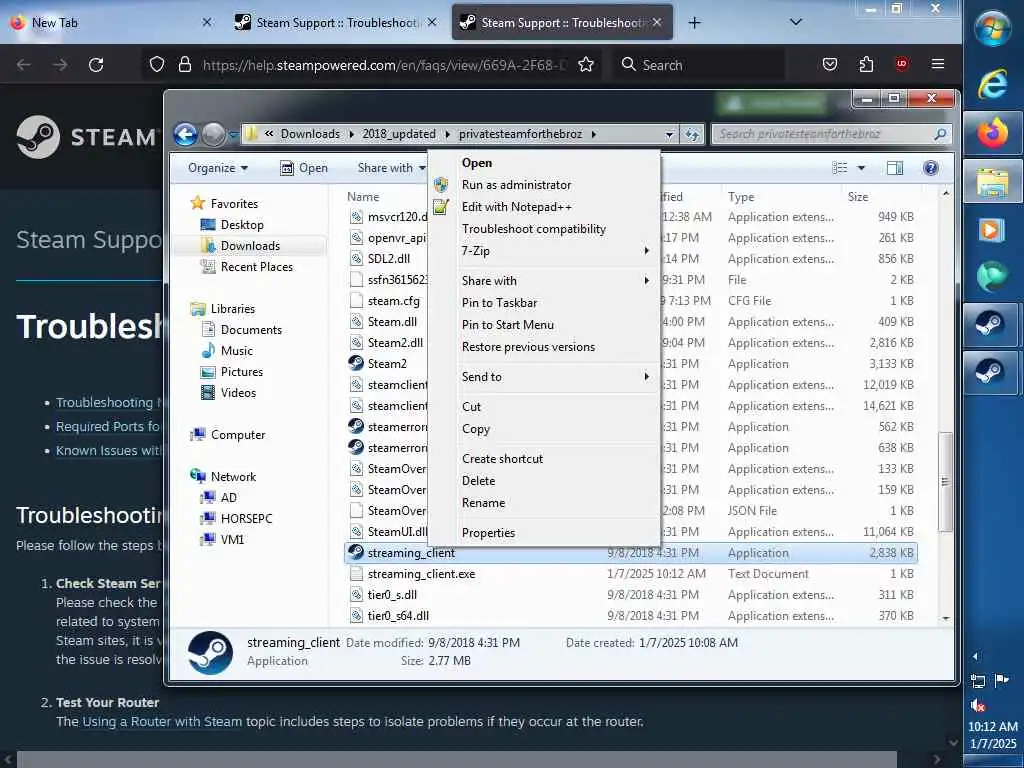Open the Firefox Pocket save icon

tap(830, 64)
